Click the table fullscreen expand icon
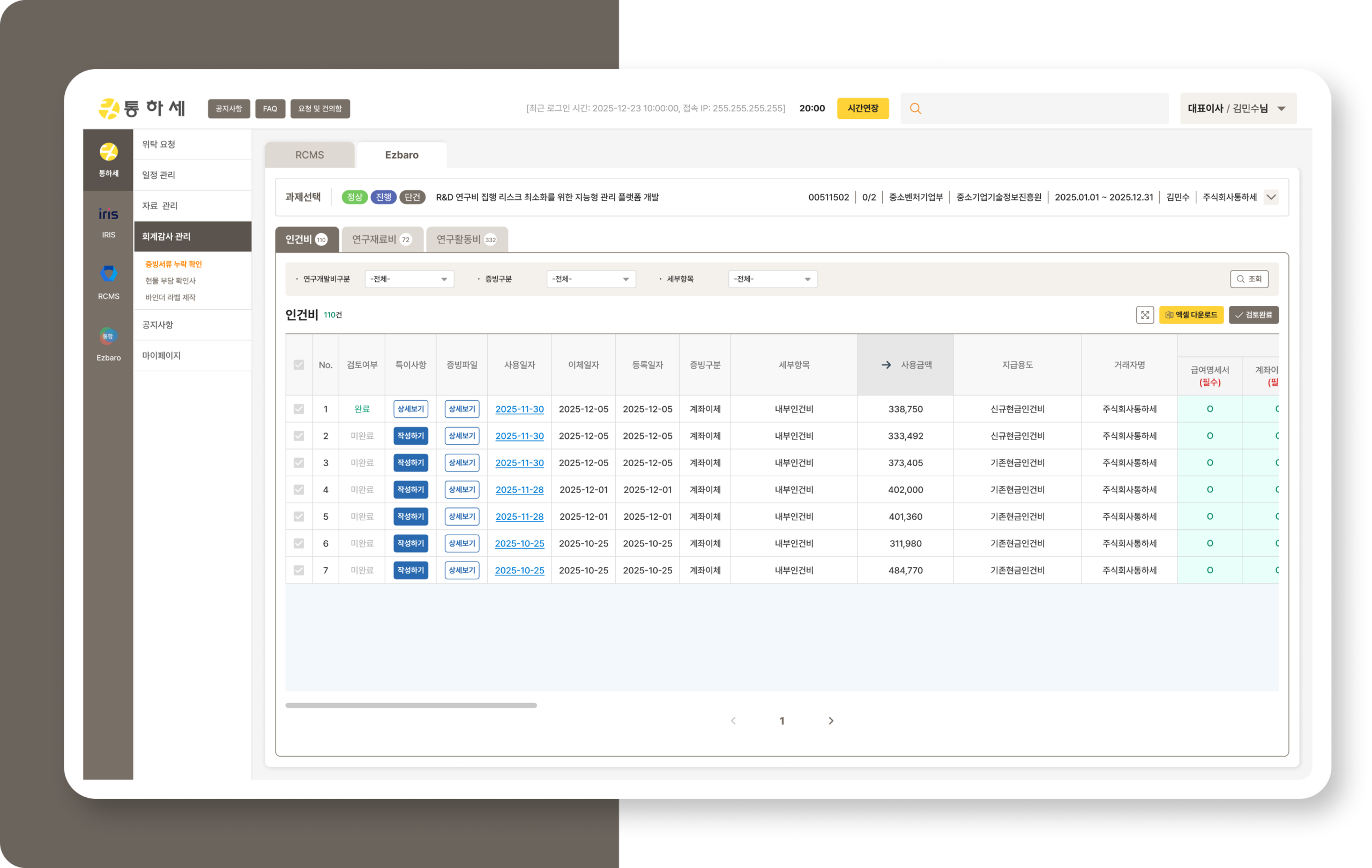 (1144, 315)
